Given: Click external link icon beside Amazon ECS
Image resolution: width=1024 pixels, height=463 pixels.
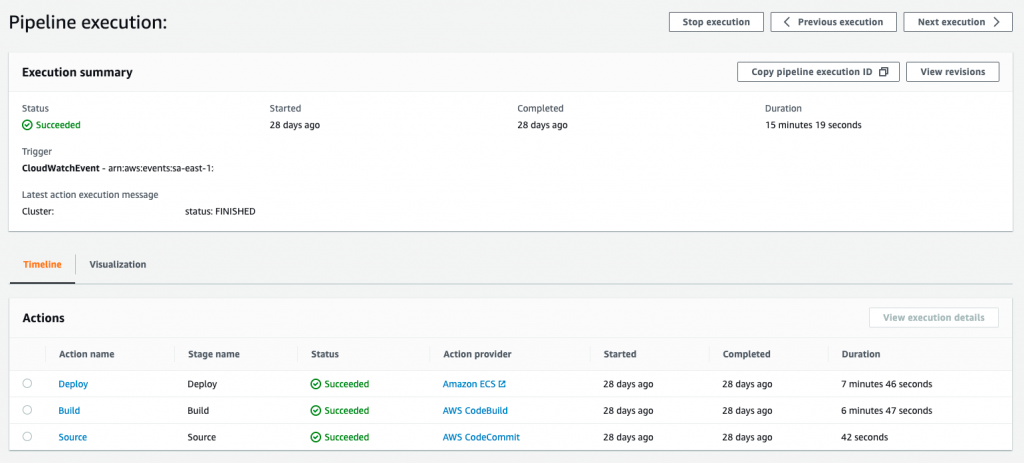Looking at the screenshot, I should (502, 384).
